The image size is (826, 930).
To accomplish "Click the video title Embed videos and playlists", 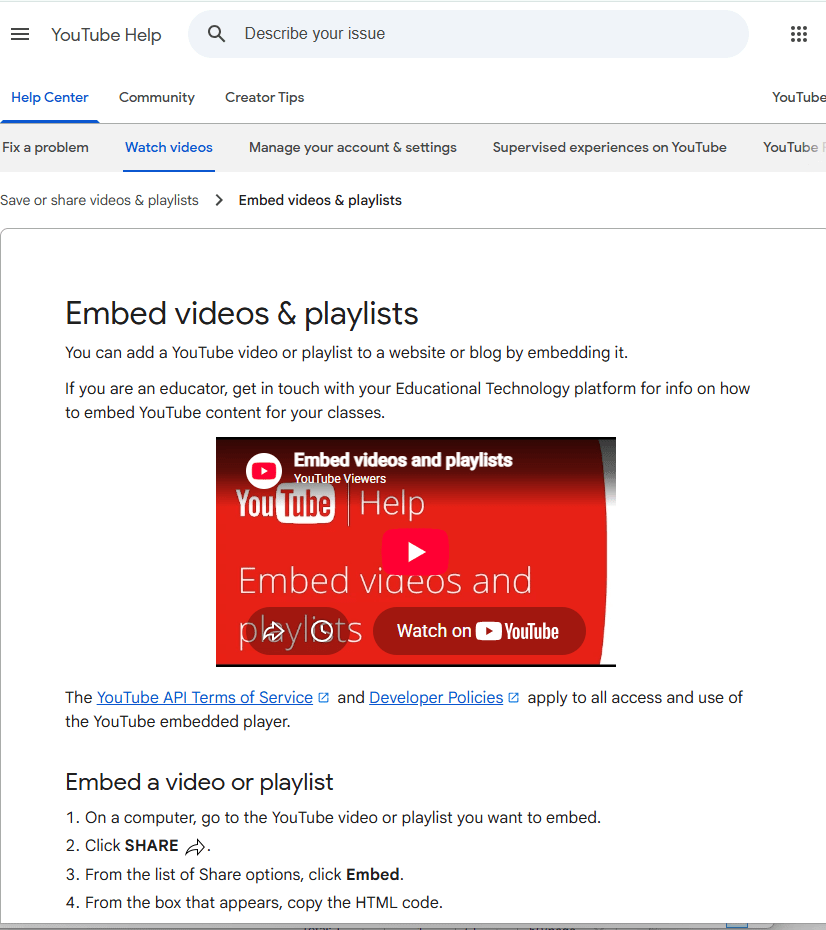I will pyautogui.click(x=403, y=460).
